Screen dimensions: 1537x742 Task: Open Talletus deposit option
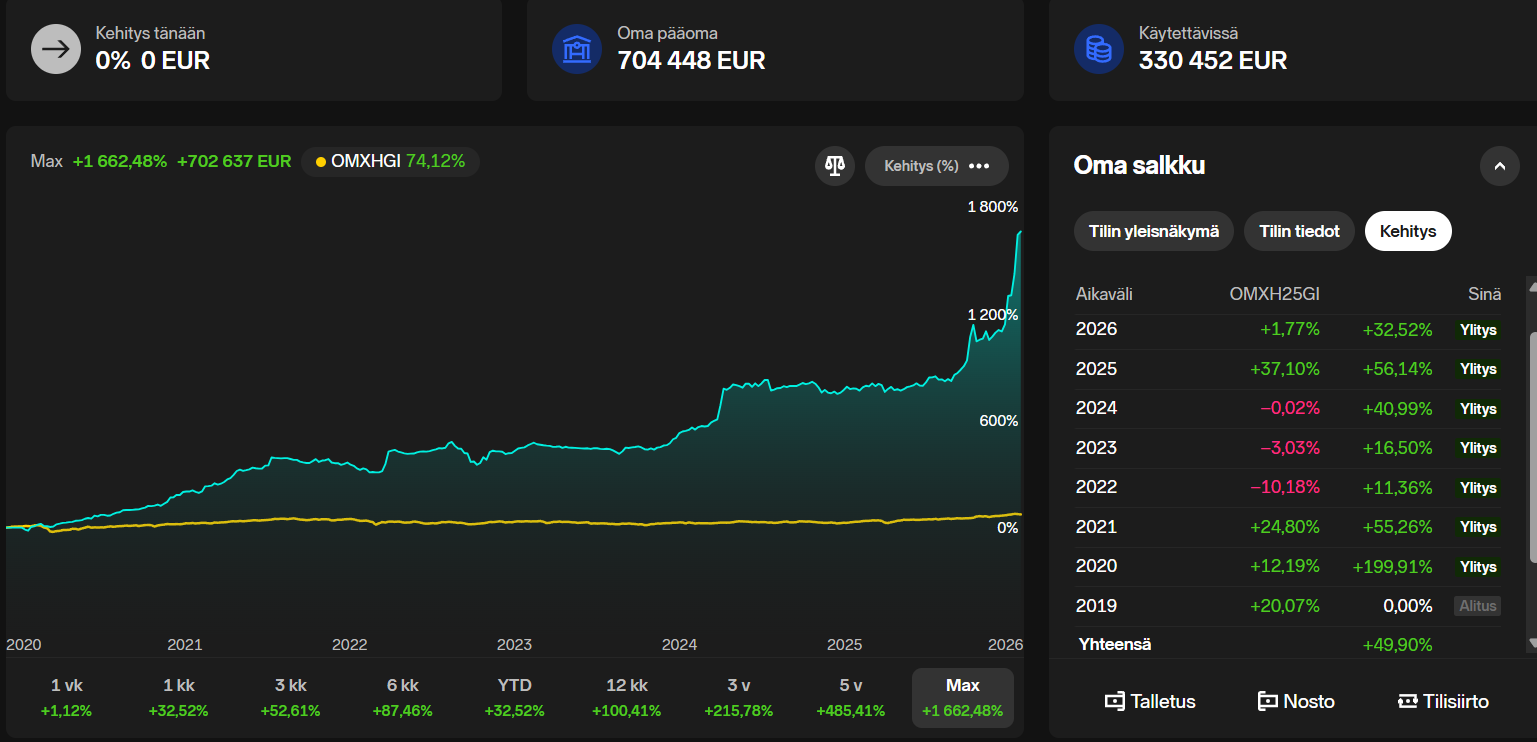1149,701
